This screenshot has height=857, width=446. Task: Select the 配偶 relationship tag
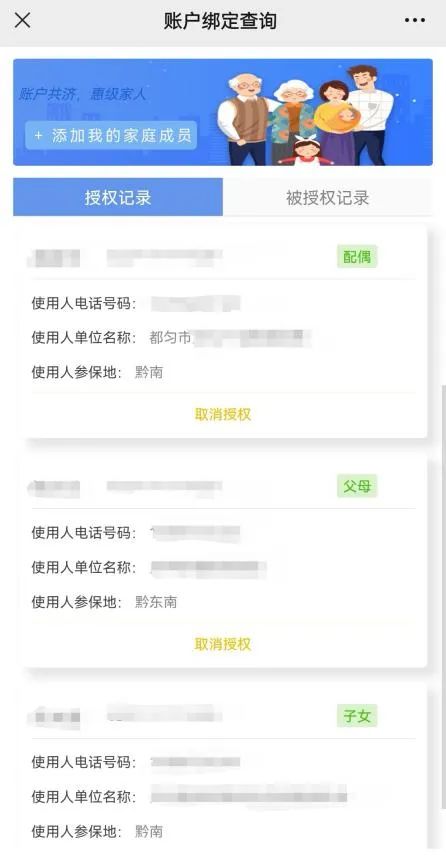(x=357, y=256)
